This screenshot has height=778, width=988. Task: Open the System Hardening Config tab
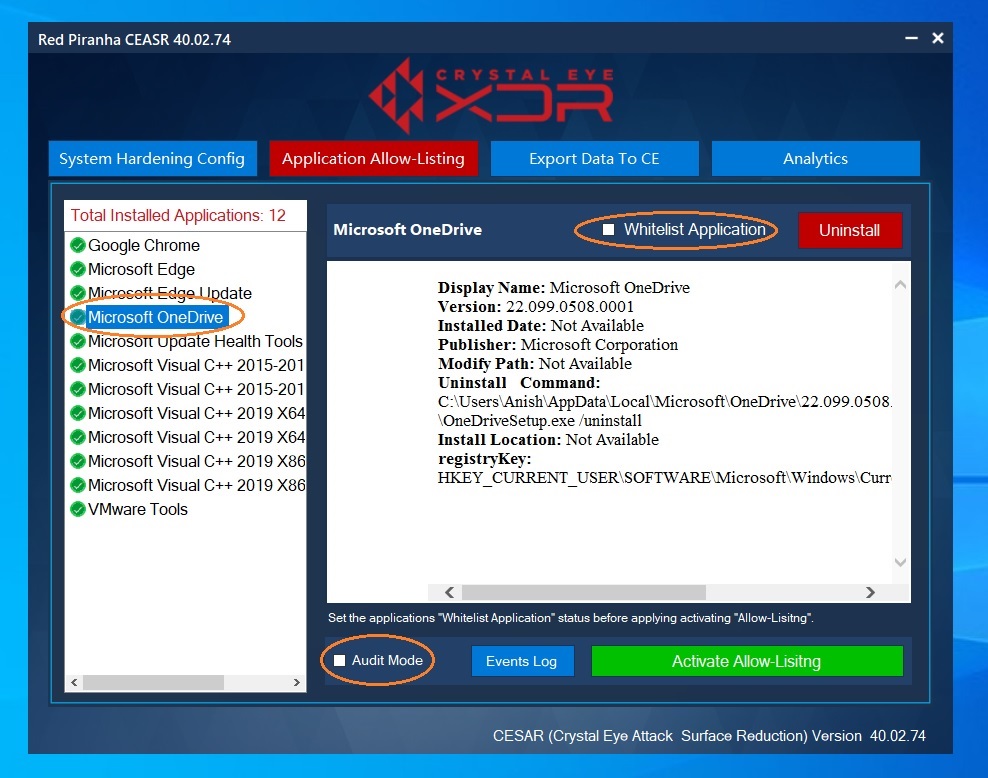(152, 158)
